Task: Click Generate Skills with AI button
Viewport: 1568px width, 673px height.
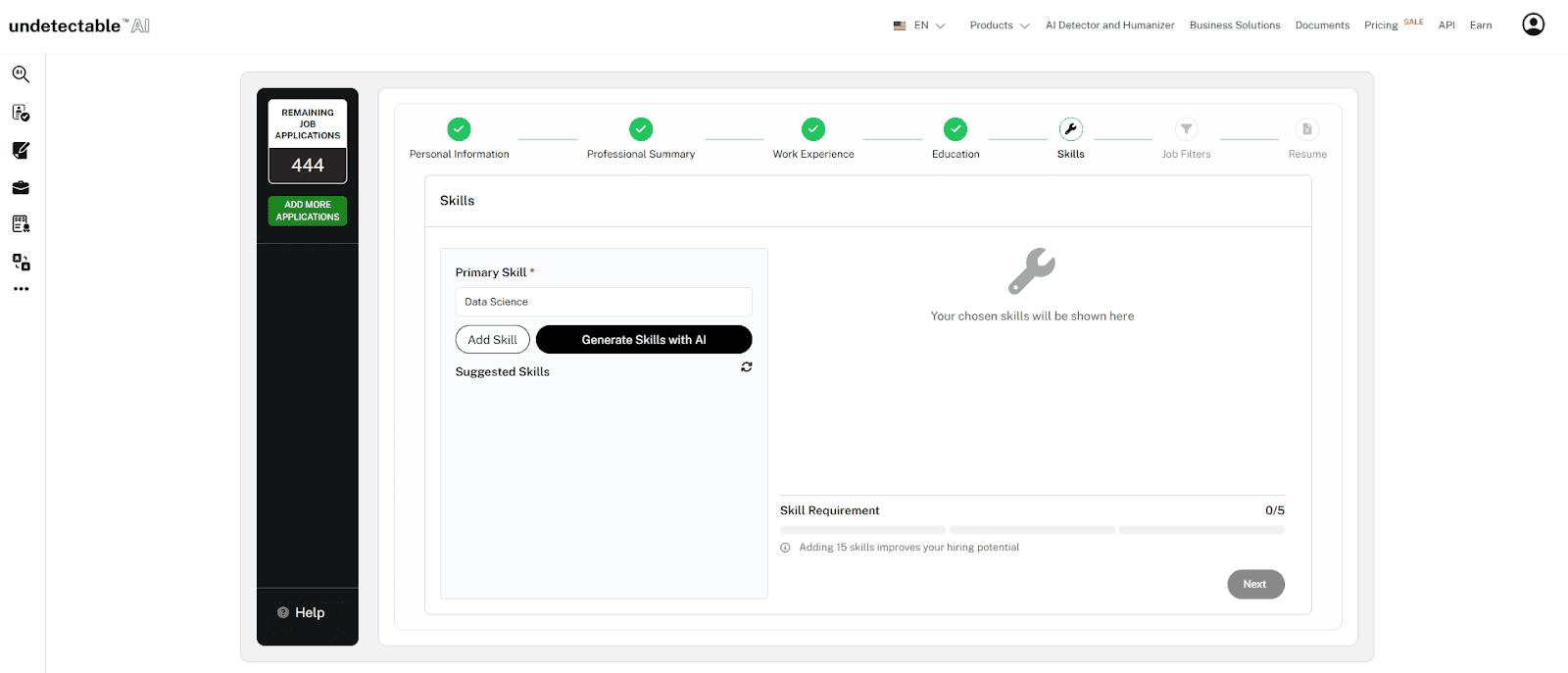Action: pos(644,340)
